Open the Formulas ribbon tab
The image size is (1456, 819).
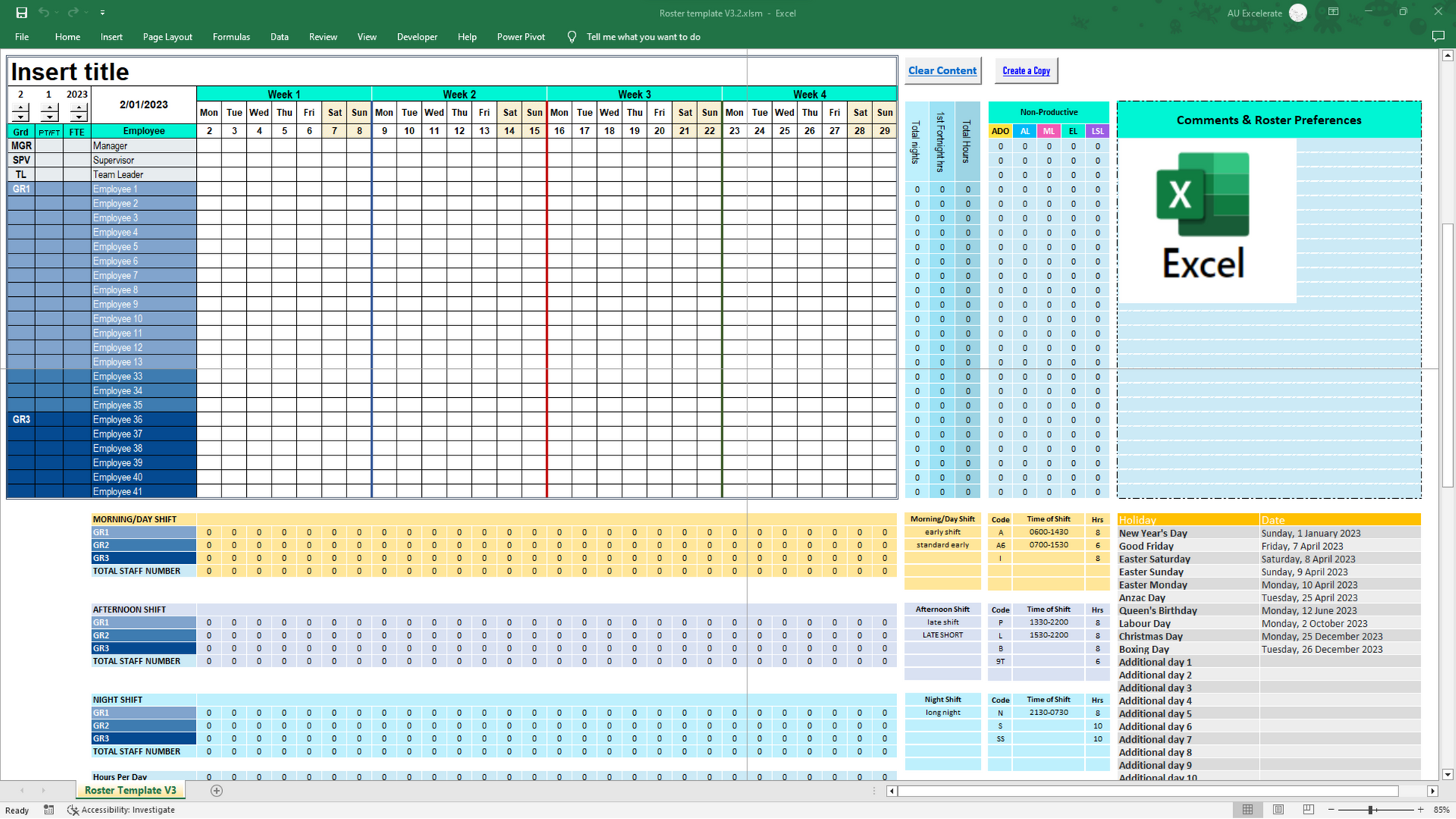click(x=231, y=37)
